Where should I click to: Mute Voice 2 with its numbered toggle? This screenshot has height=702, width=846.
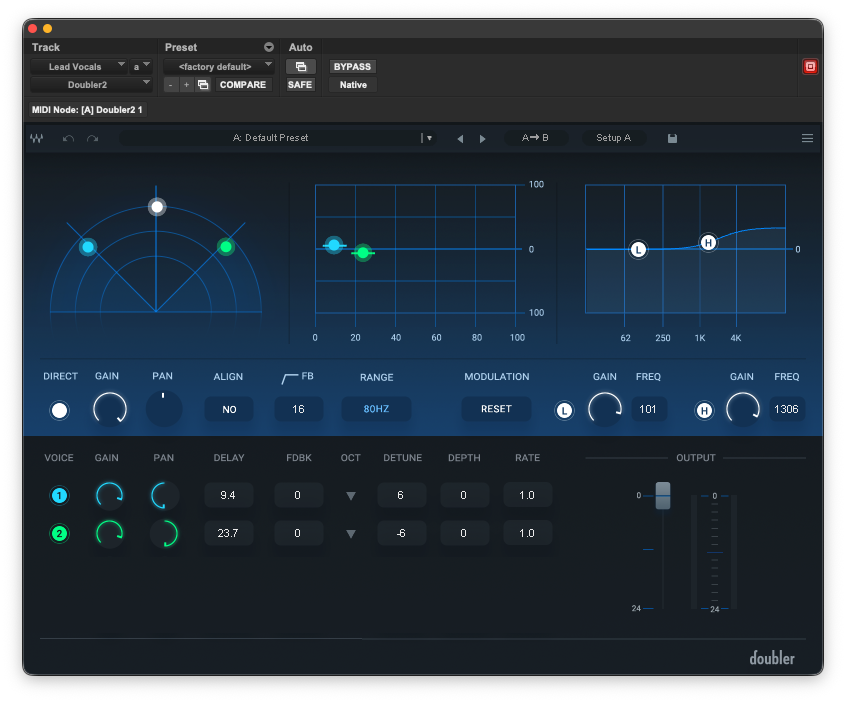pyautogui.click(x=58, y=533)
